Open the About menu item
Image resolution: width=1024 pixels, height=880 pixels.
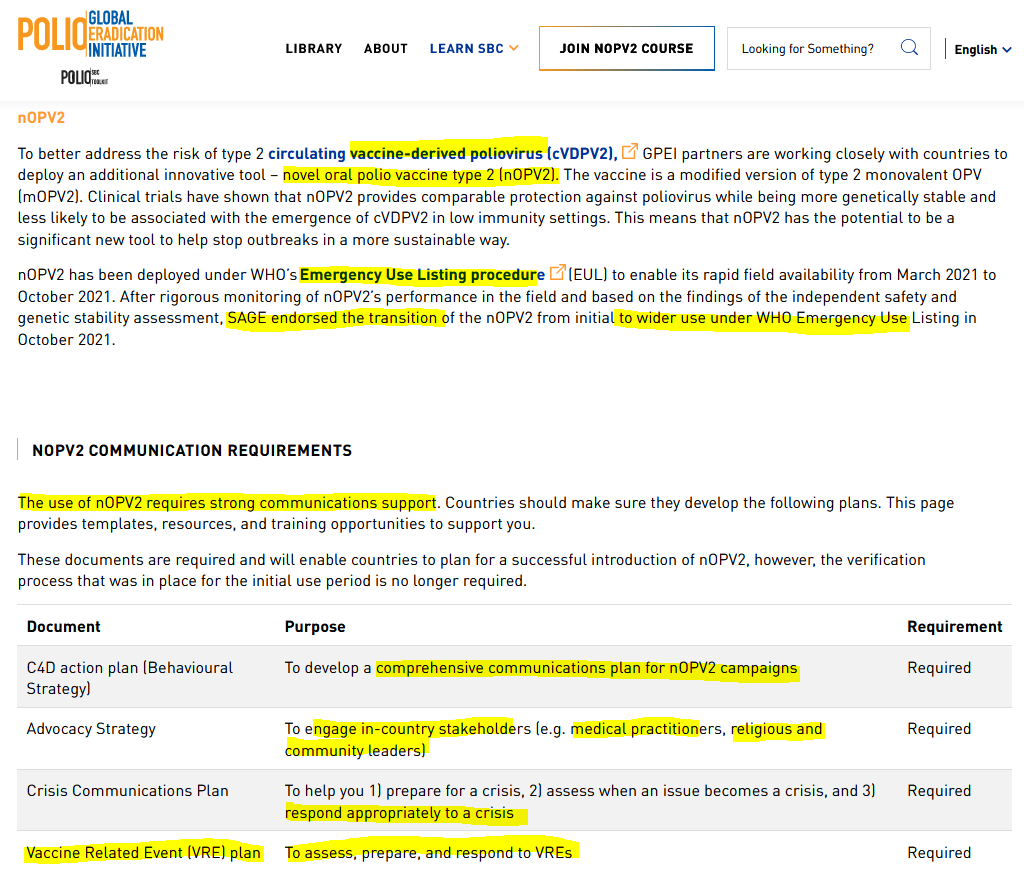386,48
